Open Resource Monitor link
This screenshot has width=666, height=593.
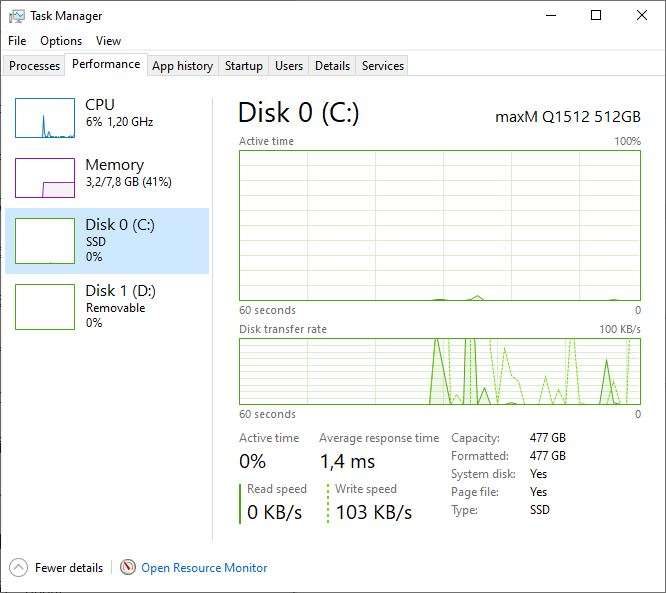click(x=204, y=568)
